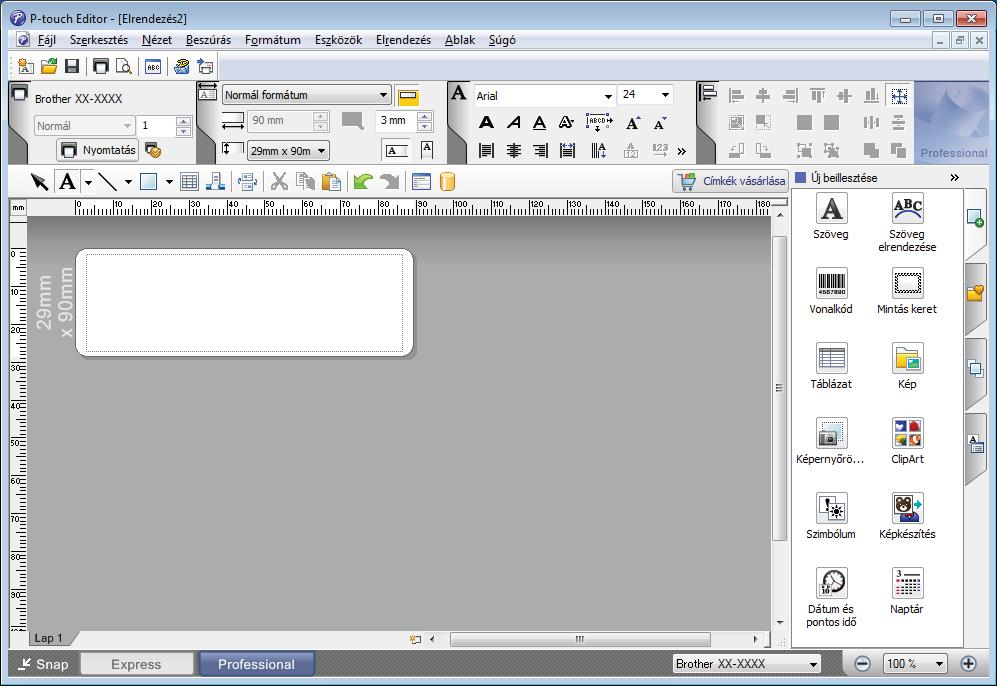Cut selection with scissors icon
997x686 pixels.
278,182
